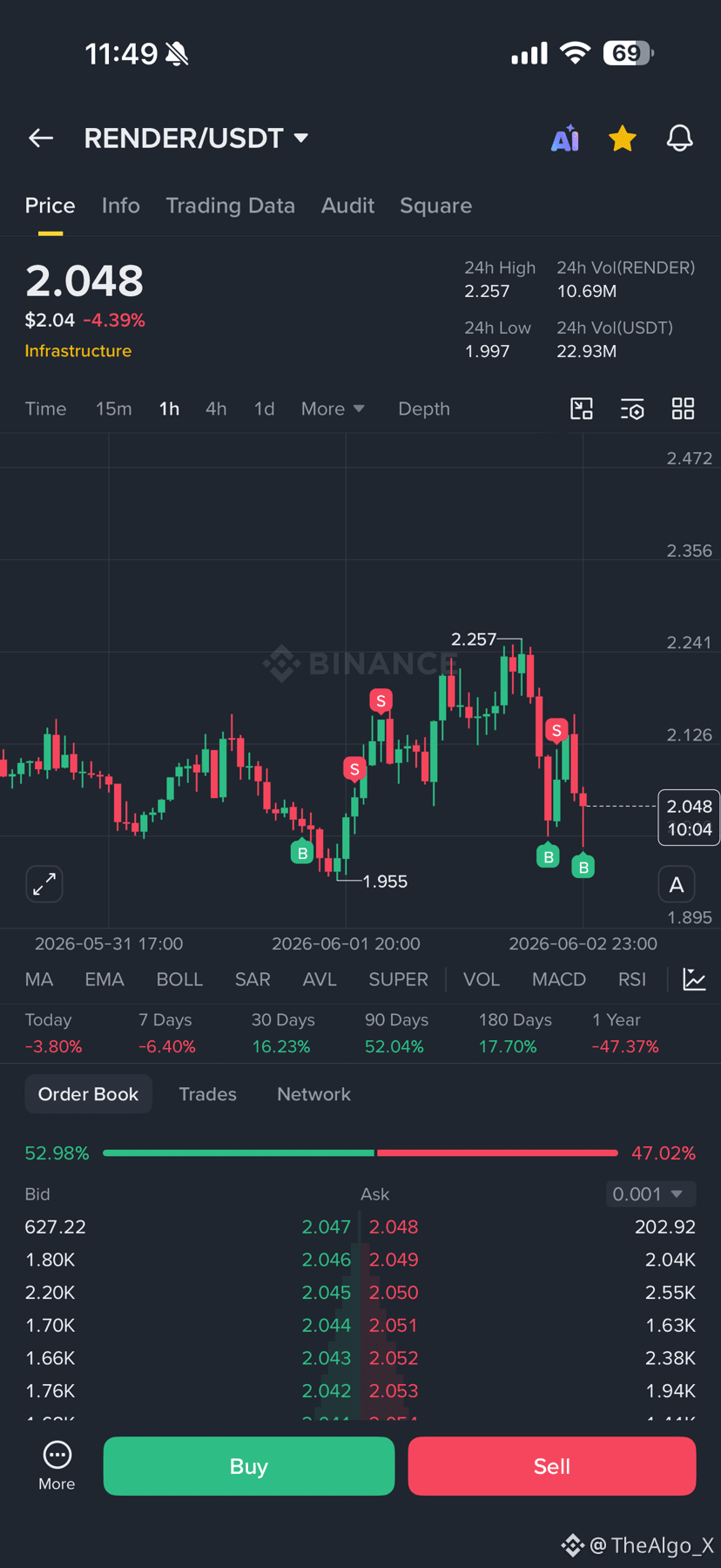Viewport: 721px width, 1568px height.
Task: Open the Square tab
Action: pos(435,206)
